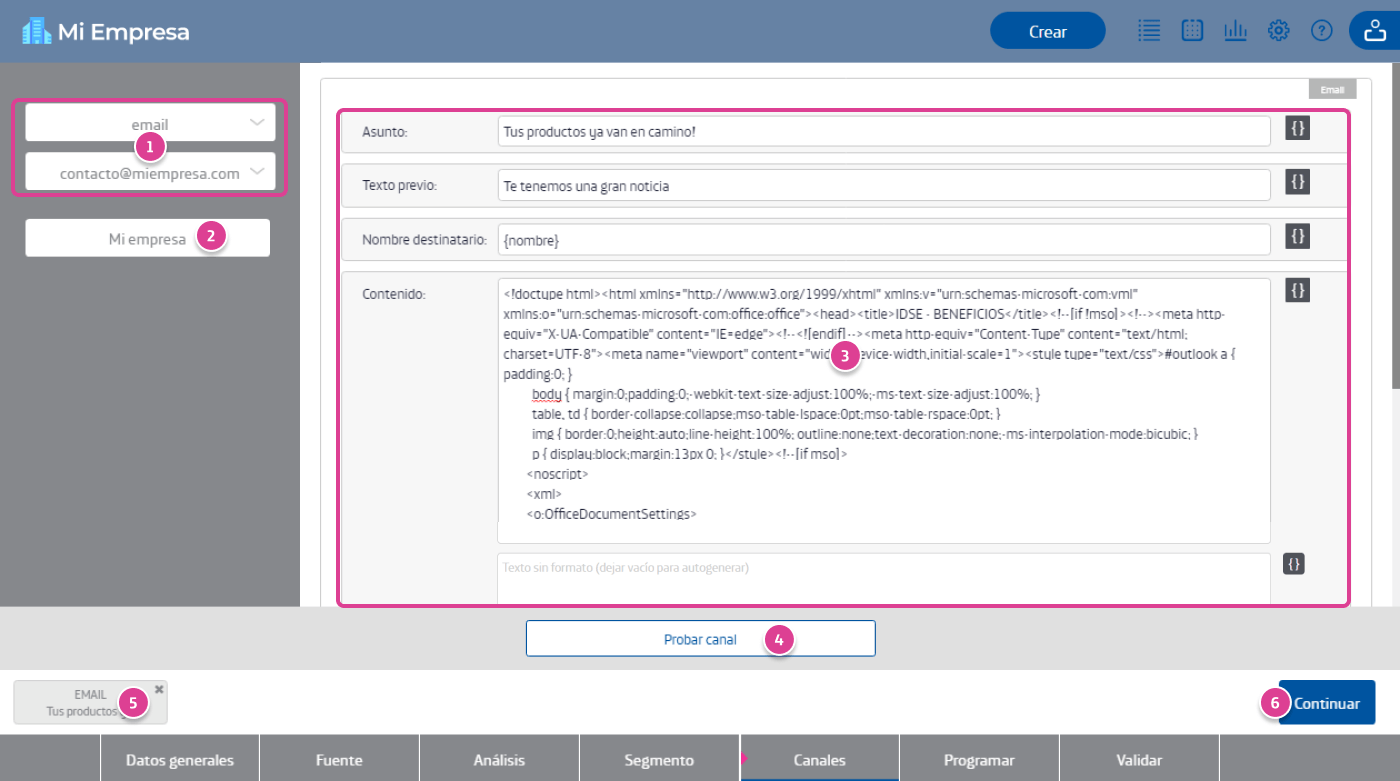Click the Texto previo input field

tap(884, 184)
